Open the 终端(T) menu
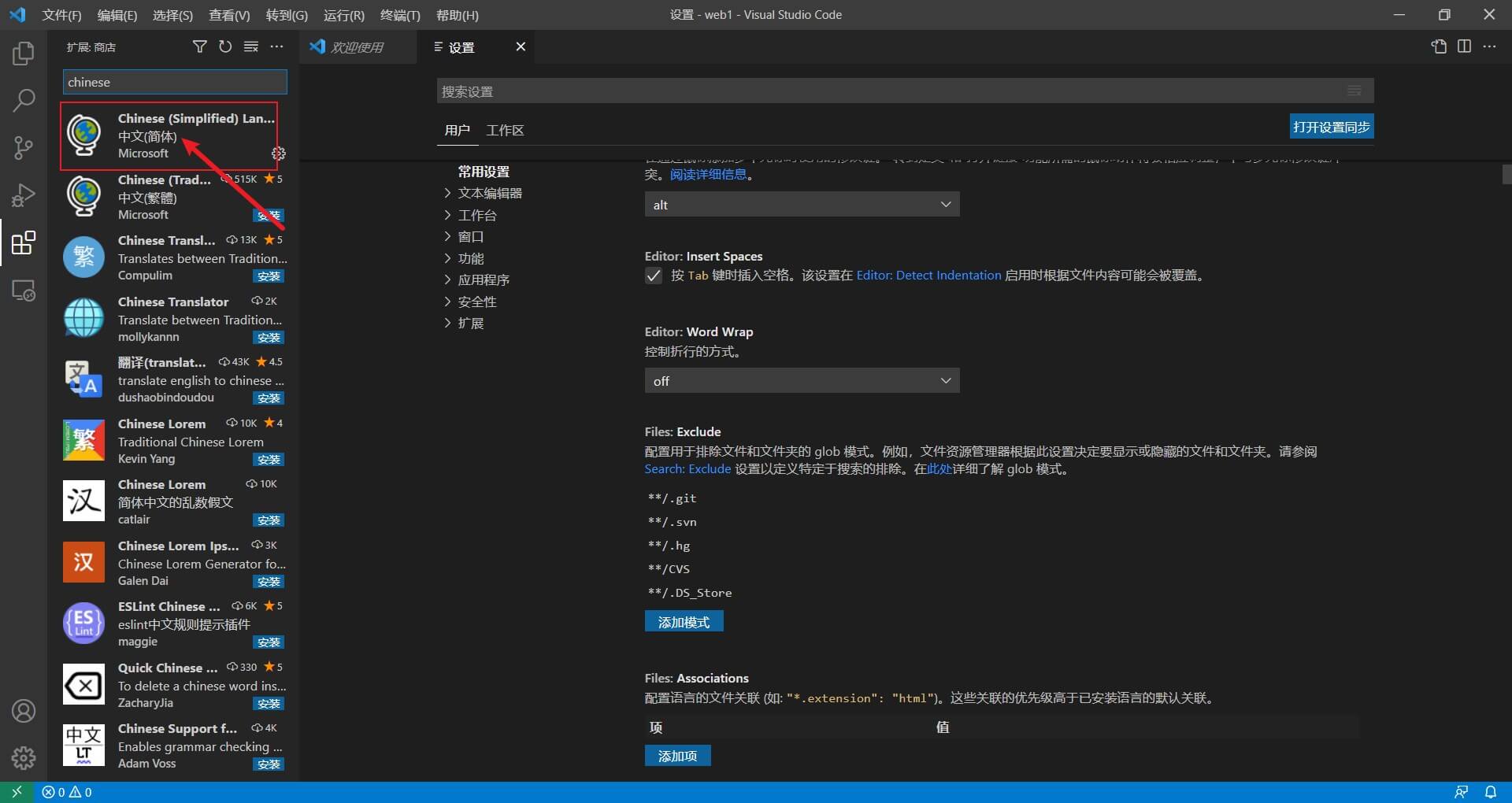 tap(400, 15)
